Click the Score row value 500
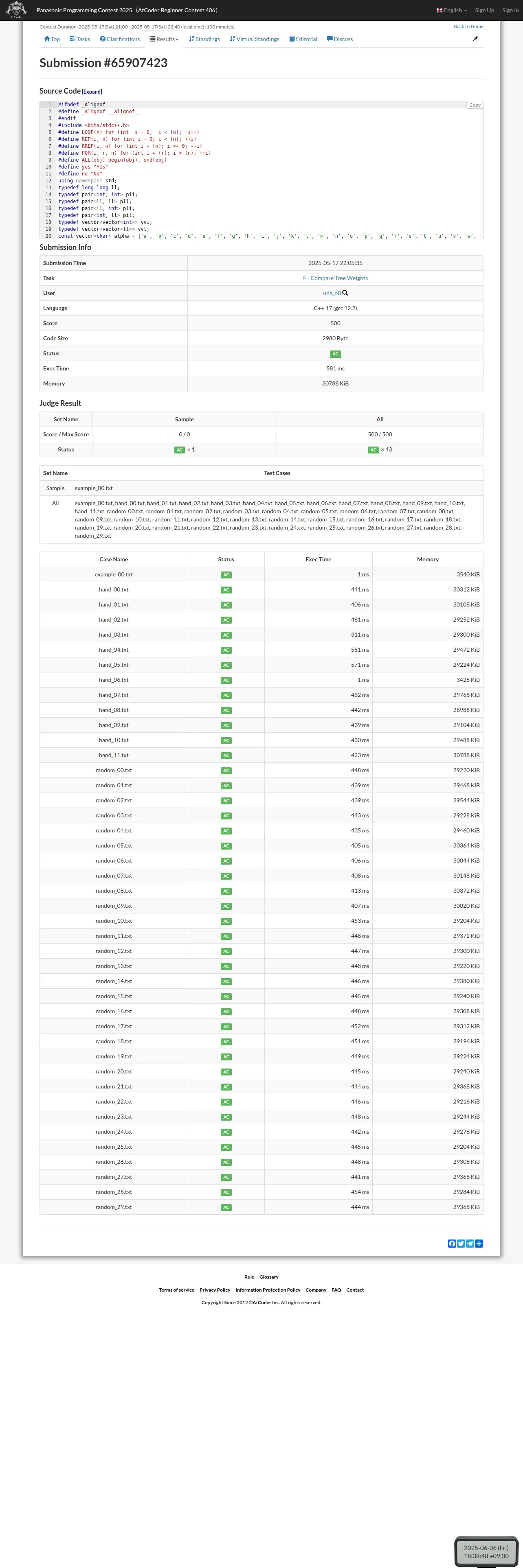This screenshot has width=523, height=1568. click(336, 323)
